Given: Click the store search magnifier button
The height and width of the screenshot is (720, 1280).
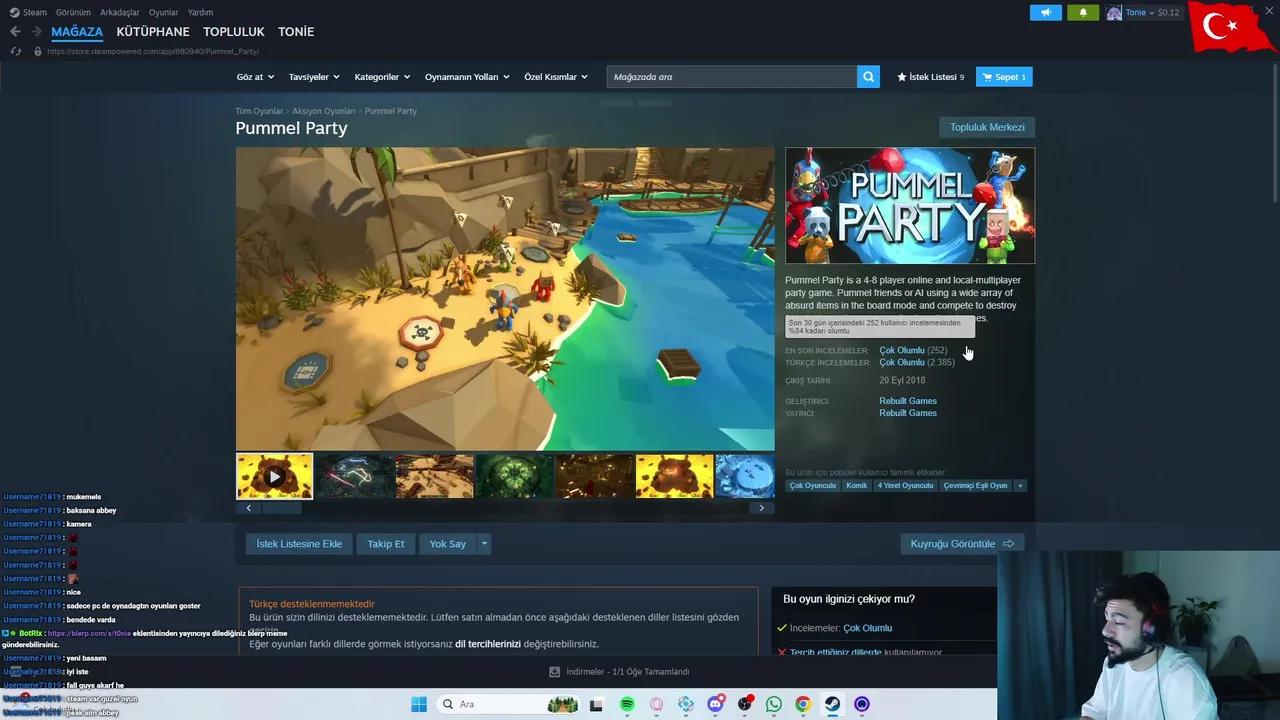Looking at the screenshot, I should tap(868, 77).
